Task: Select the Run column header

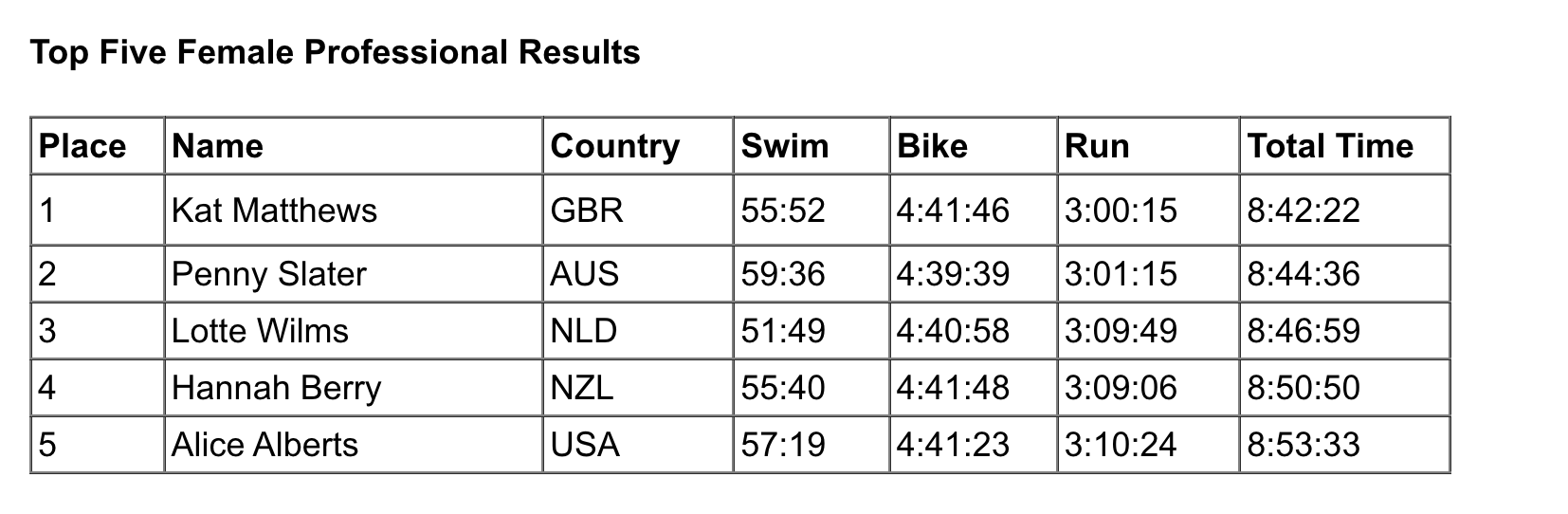Action: coord(1149,146)
